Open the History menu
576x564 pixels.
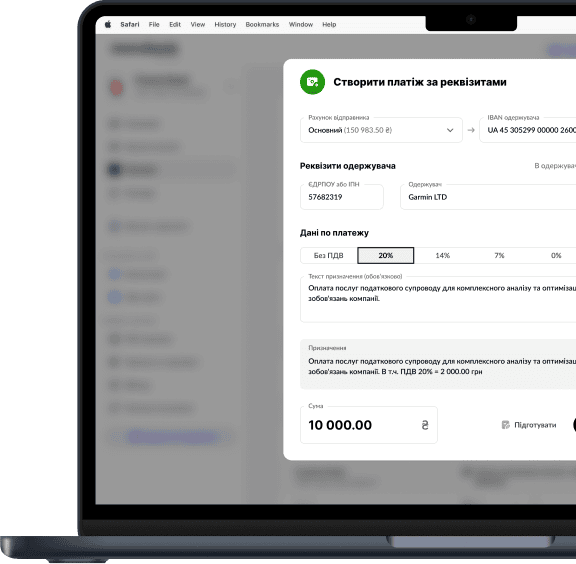pos(225,25)
